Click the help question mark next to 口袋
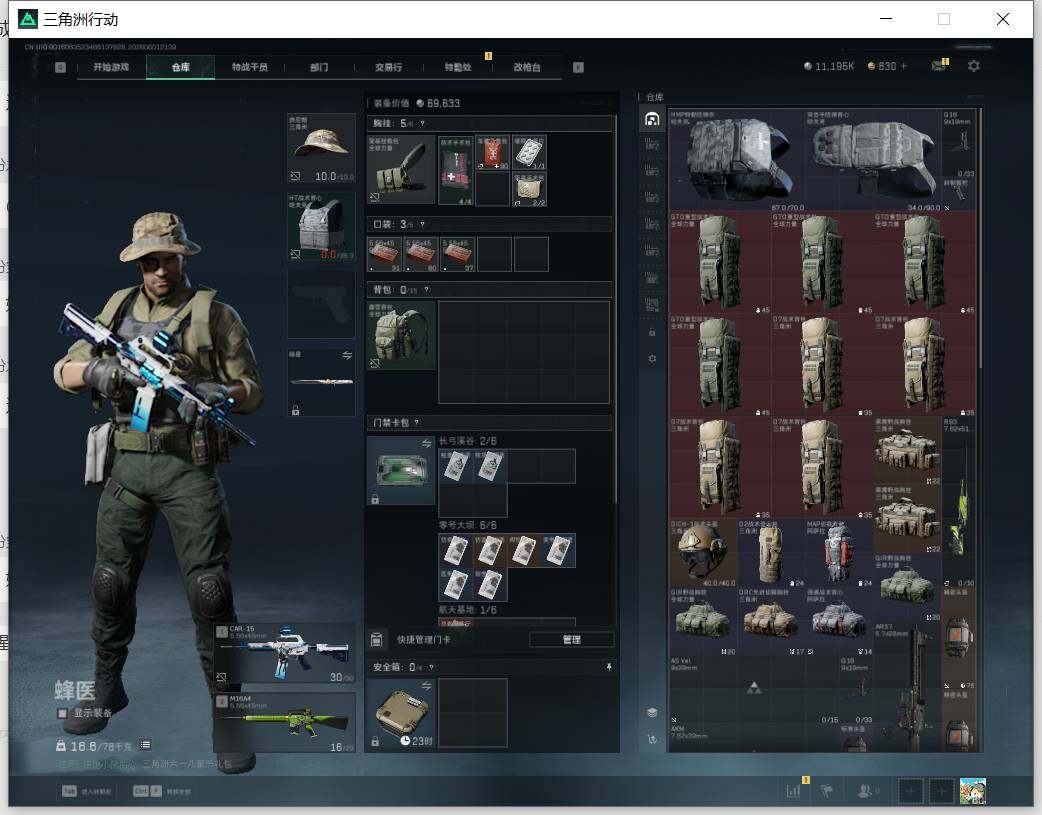Viewport: 1042px width, 815px height. 422,225
